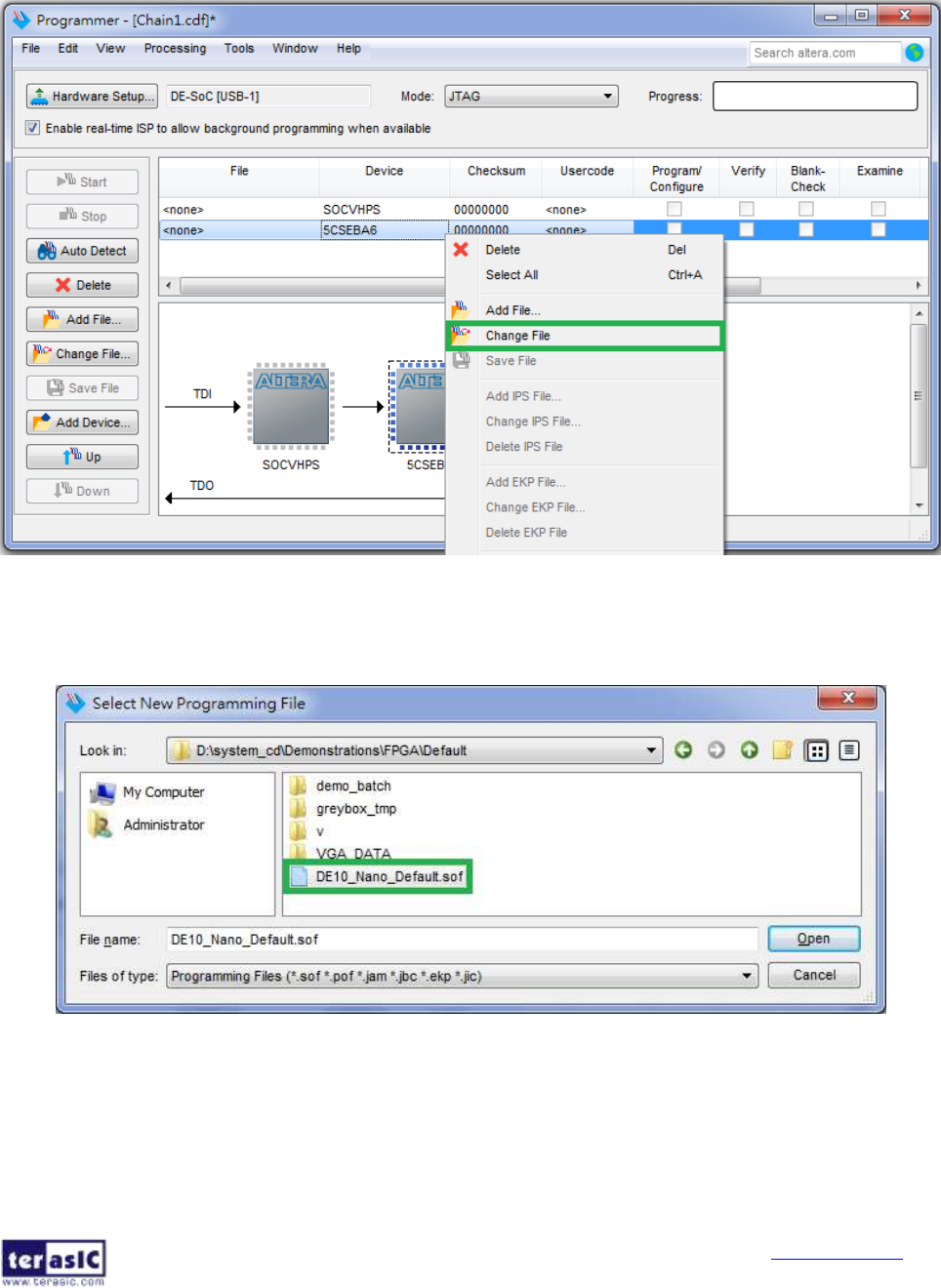Click the Cancel button
941x1288 pixels.
click(814, 975)
